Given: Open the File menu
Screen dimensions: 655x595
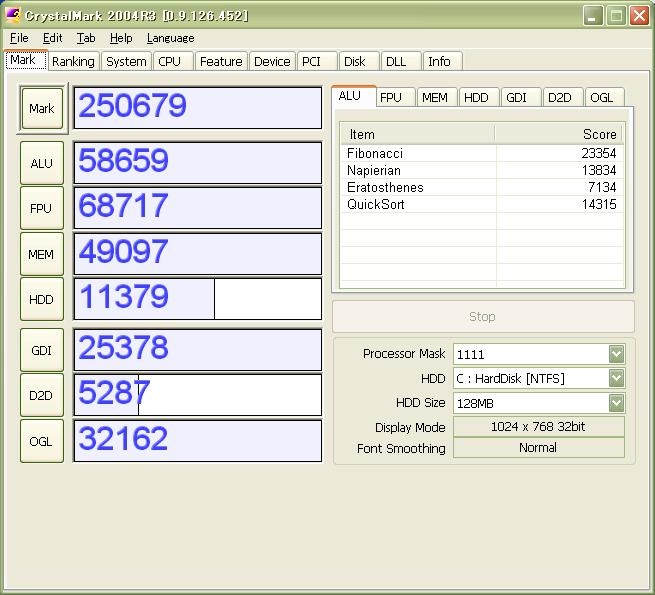Looking at the screenshot, I should coord(19,38).
